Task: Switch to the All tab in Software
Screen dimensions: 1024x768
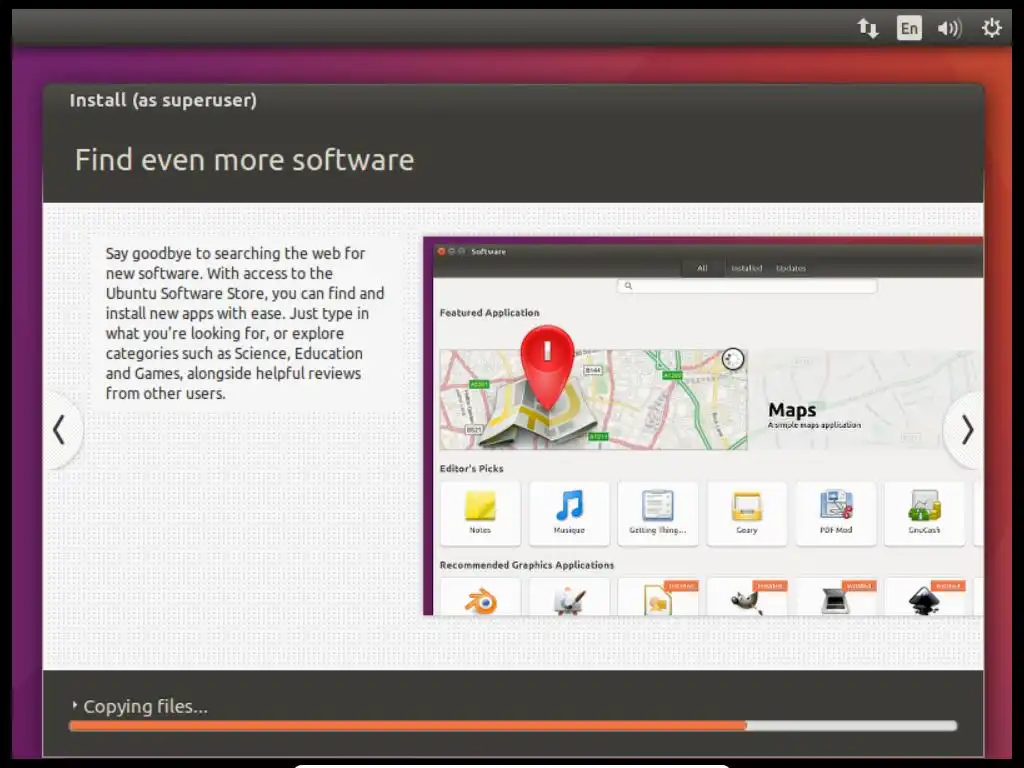Action: (702, 268)
